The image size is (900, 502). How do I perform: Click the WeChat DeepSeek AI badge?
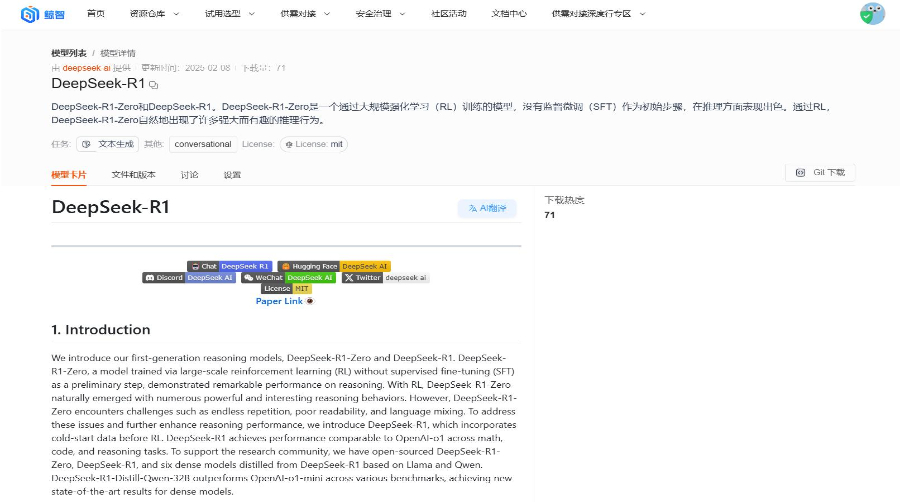(288, 278)
